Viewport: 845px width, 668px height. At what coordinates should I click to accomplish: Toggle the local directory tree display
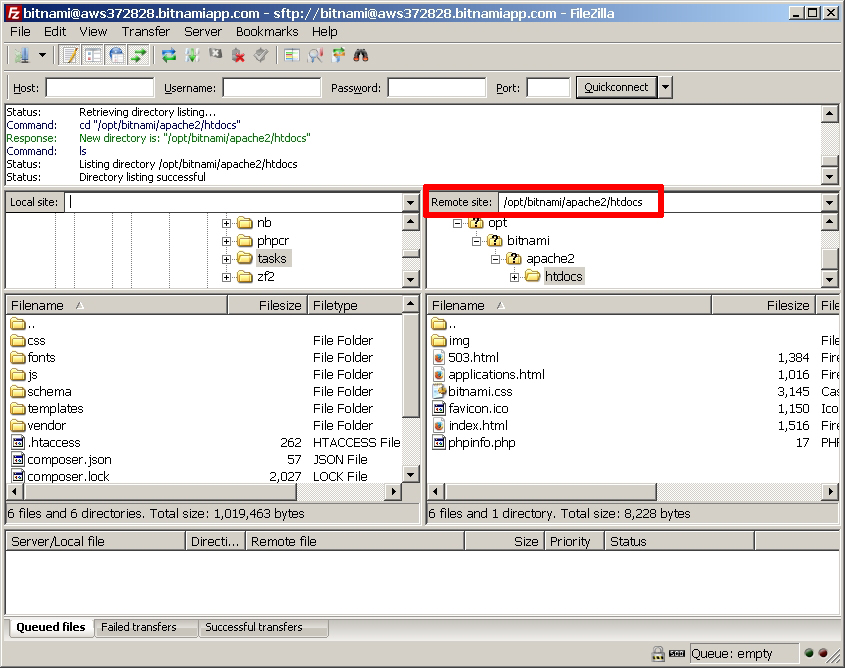coord(93,55)
